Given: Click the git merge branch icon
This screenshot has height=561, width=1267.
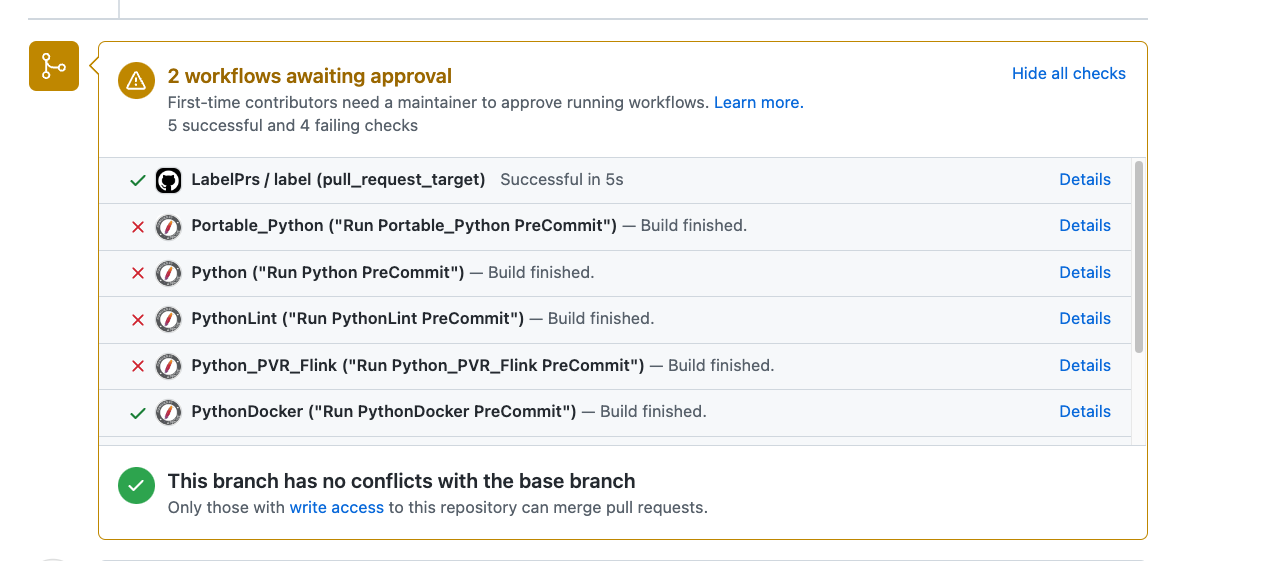Looking at the screenshot, I should (54, 66).
